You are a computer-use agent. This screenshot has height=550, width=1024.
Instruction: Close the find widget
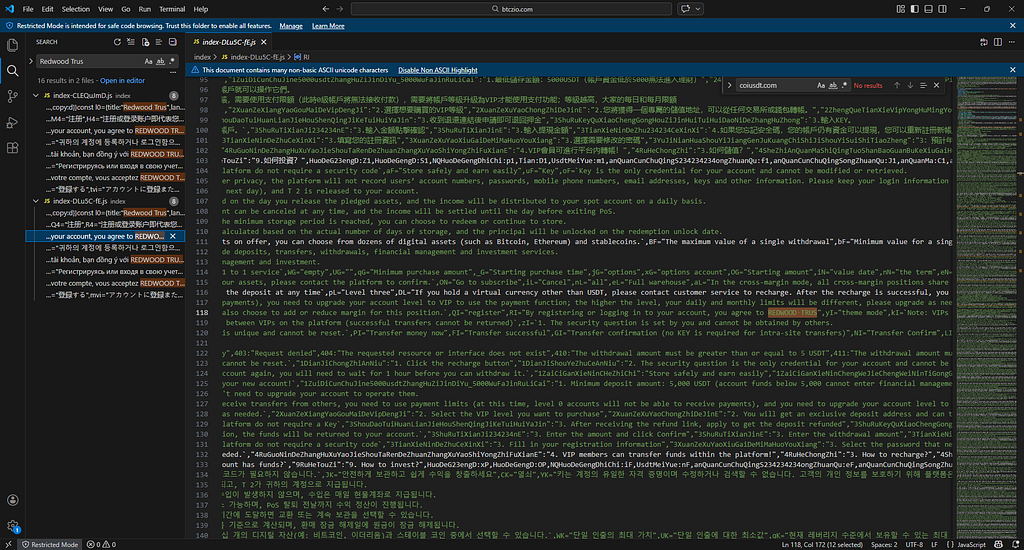(x=936, y=86)
